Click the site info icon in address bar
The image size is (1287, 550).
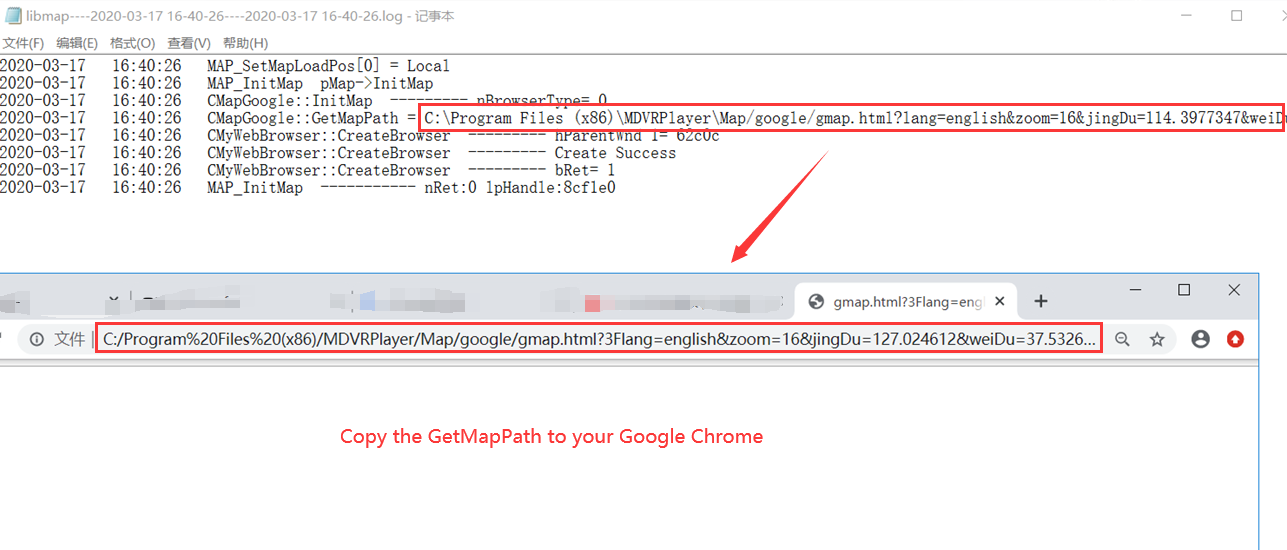tap(37, 339)
